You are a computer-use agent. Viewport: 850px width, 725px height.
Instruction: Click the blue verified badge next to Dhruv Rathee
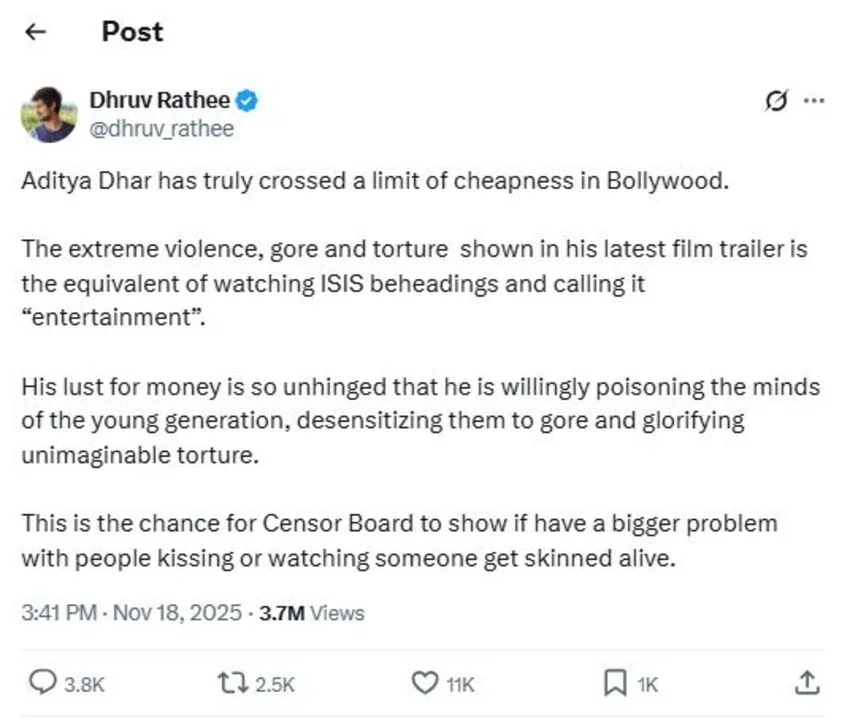[x=247, y=100]
